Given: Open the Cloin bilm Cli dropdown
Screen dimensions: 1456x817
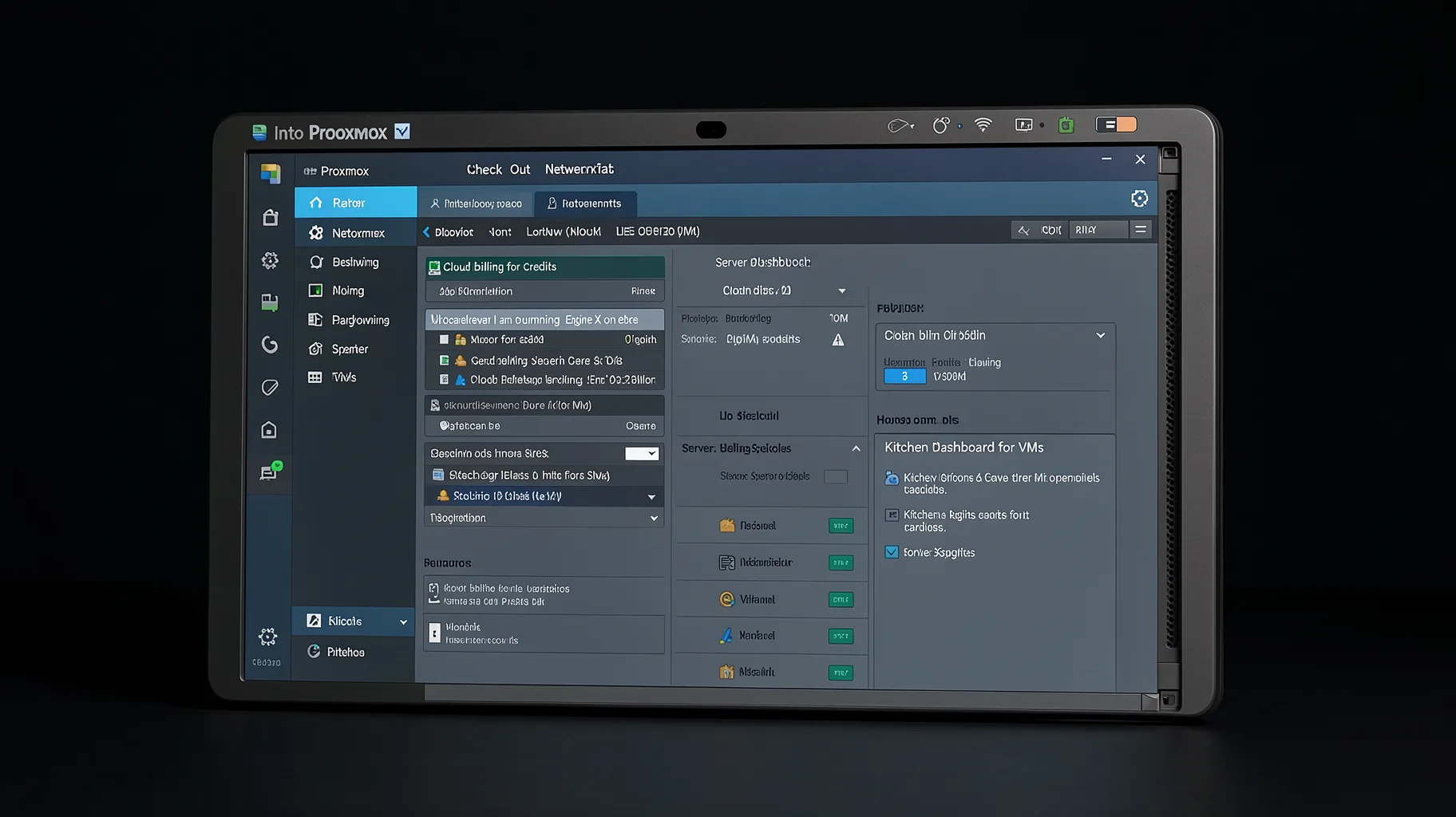Looking at the screenshot, I should (x=995, y=336).
